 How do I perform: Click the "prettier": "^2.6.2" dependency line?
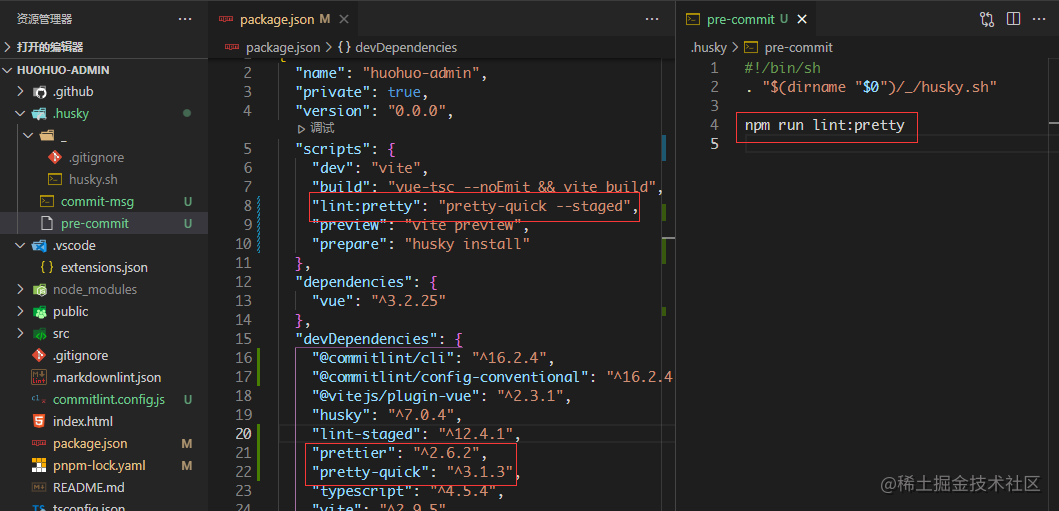point(399,452)
